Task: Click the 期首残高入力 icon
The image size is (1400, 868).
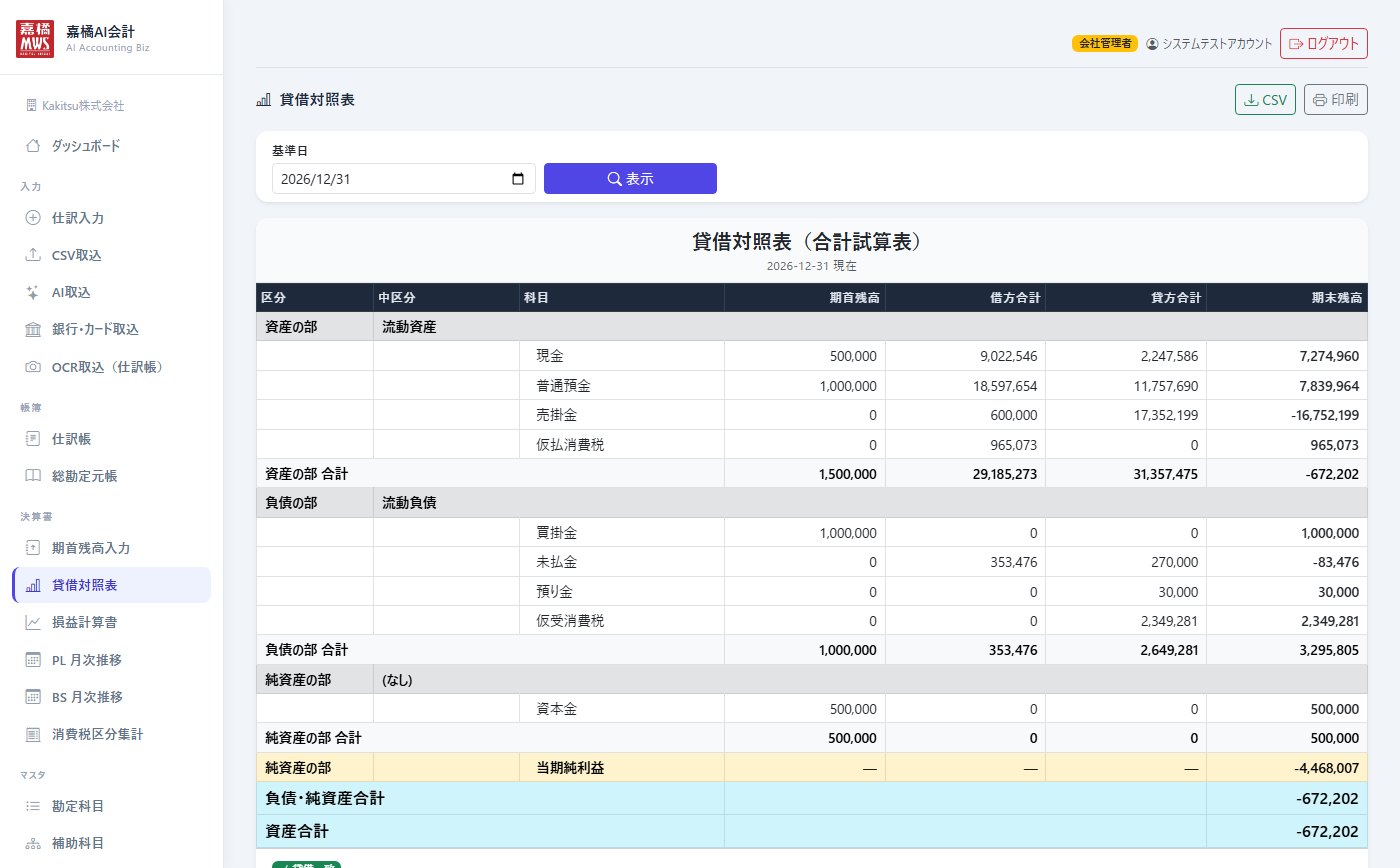Action: [x=33, y=548]
